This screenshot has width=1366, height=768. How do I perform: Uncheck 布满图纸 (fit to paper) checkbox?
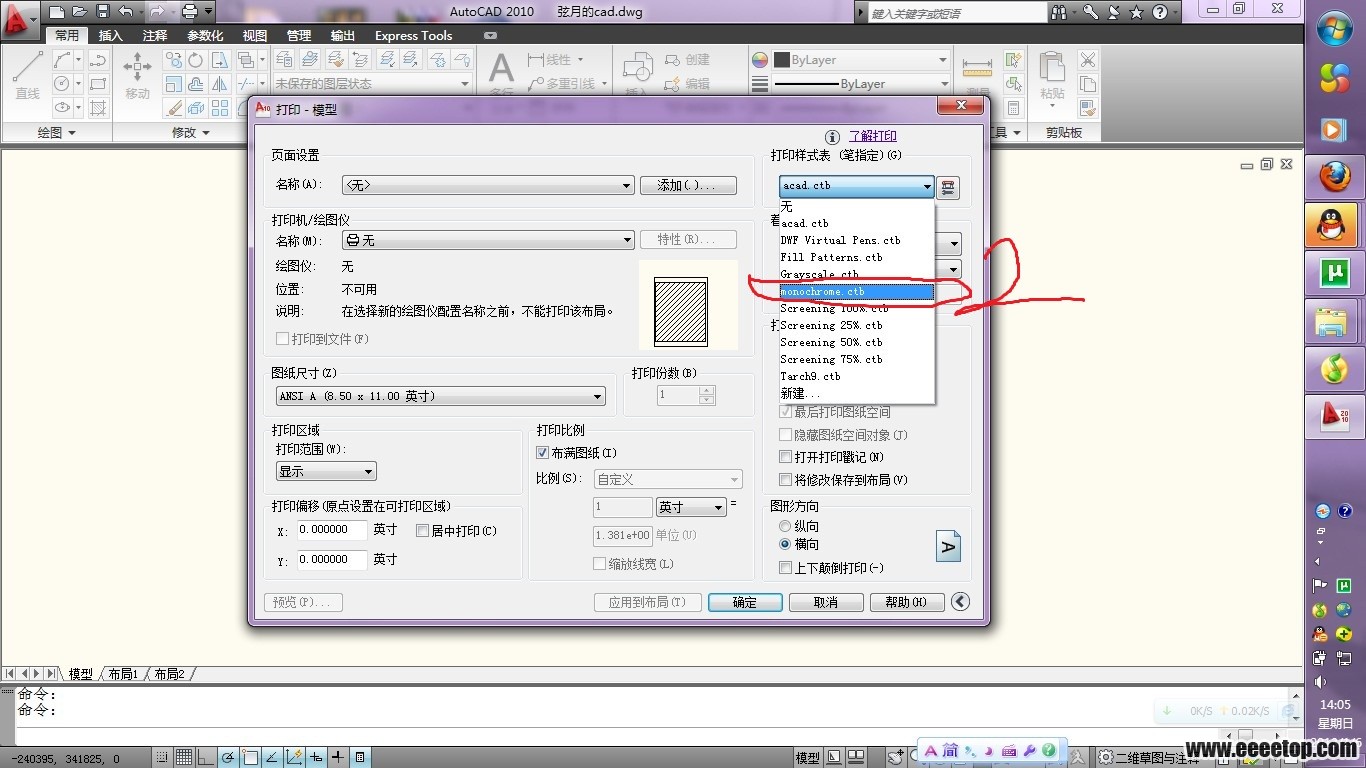point(543,453)
